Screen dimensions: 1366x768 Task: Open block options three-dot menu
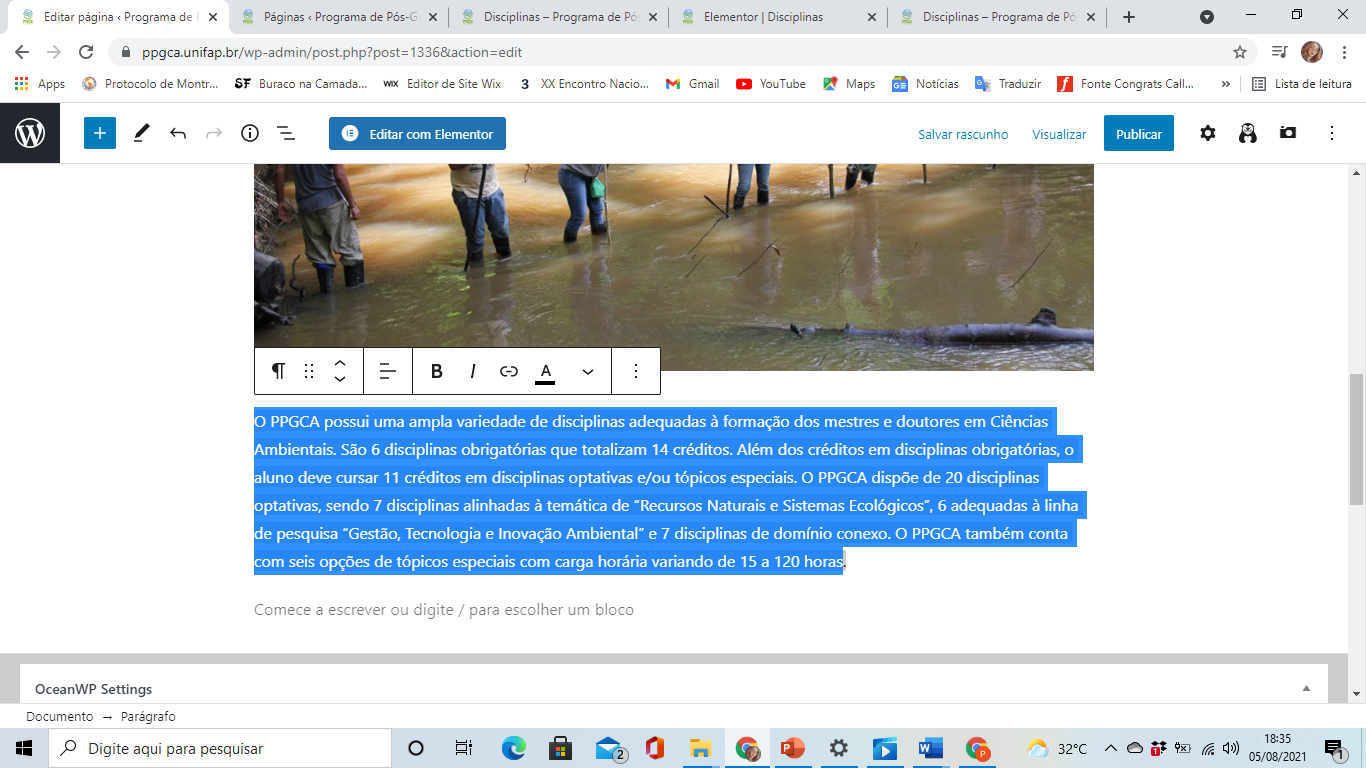pyautogui.click(x=636, y=371)
